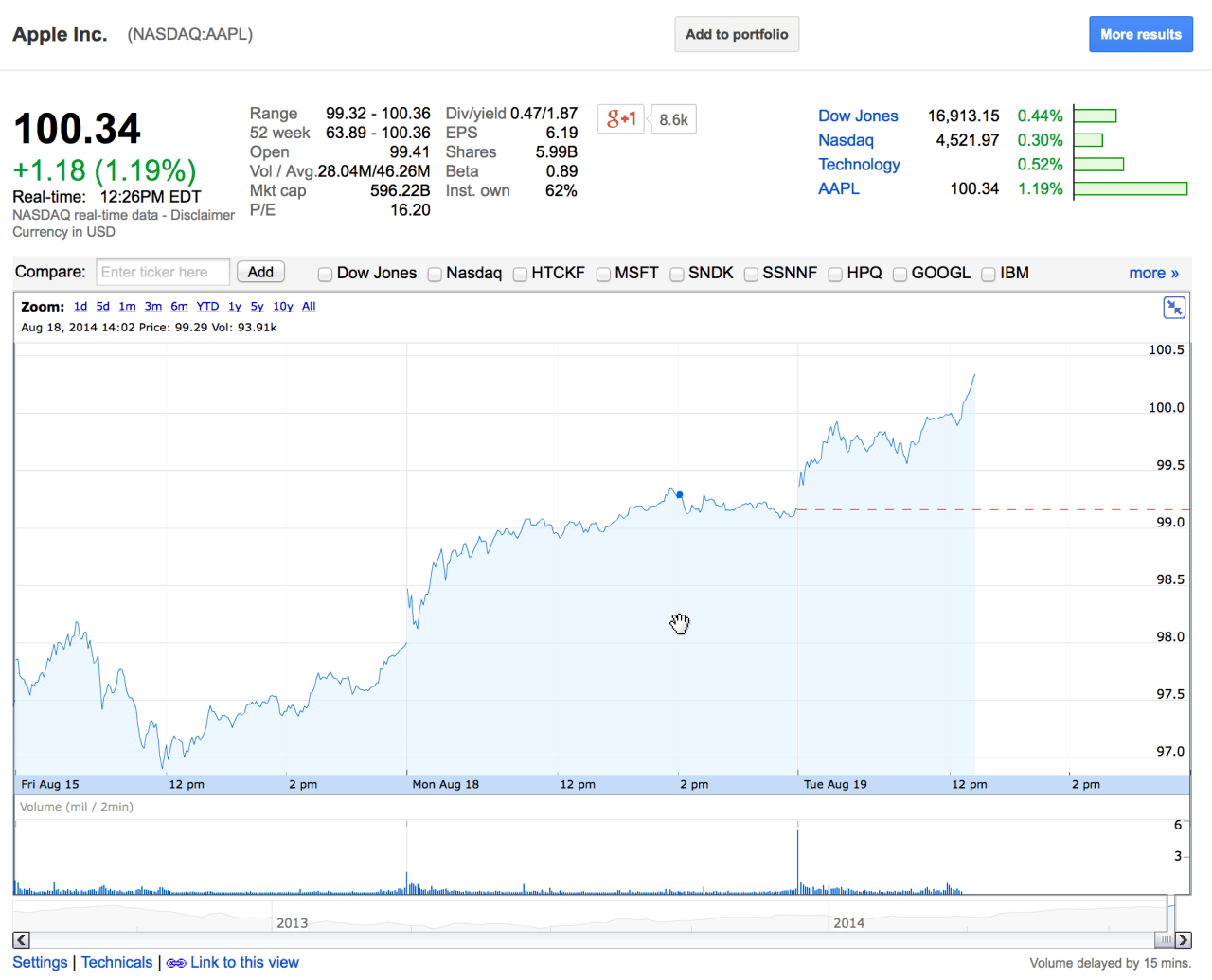Enable the MSFT comparison checkbox
This screenshot has height=980, width=1212.
pos(603,274)
